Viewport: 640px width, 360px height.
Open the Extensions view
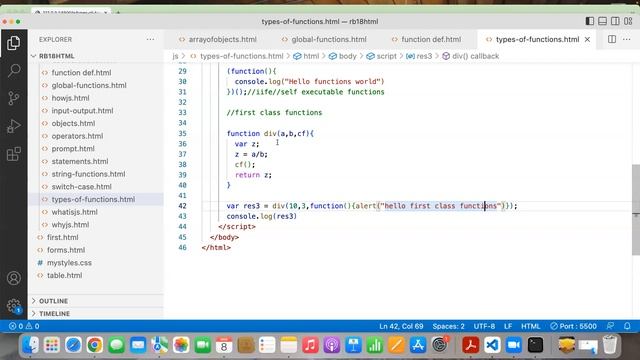tap(13, 154)
